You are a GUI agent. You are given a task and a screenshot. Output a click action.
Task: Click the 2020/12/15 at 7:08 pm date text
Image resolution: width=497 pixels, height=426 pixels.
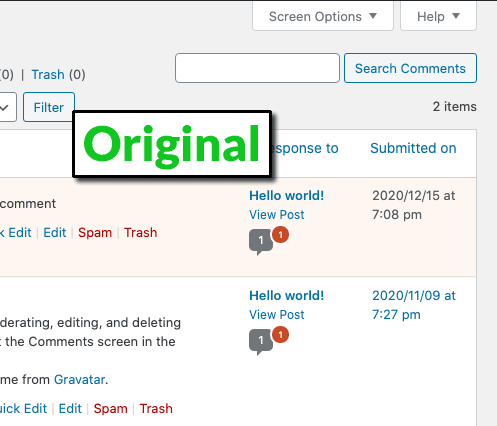point(414,205)
